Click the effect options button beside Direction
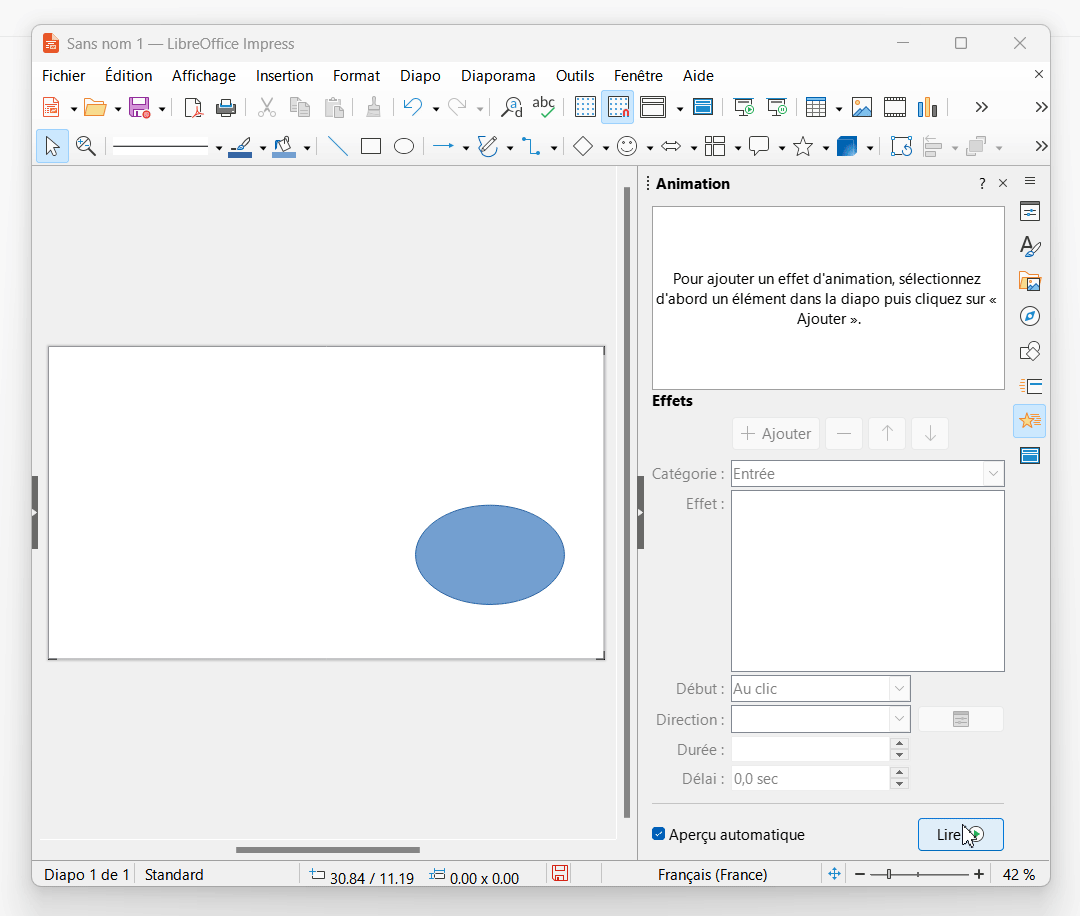The height and width of the screenshot is (916, 1080). [961, 720]
